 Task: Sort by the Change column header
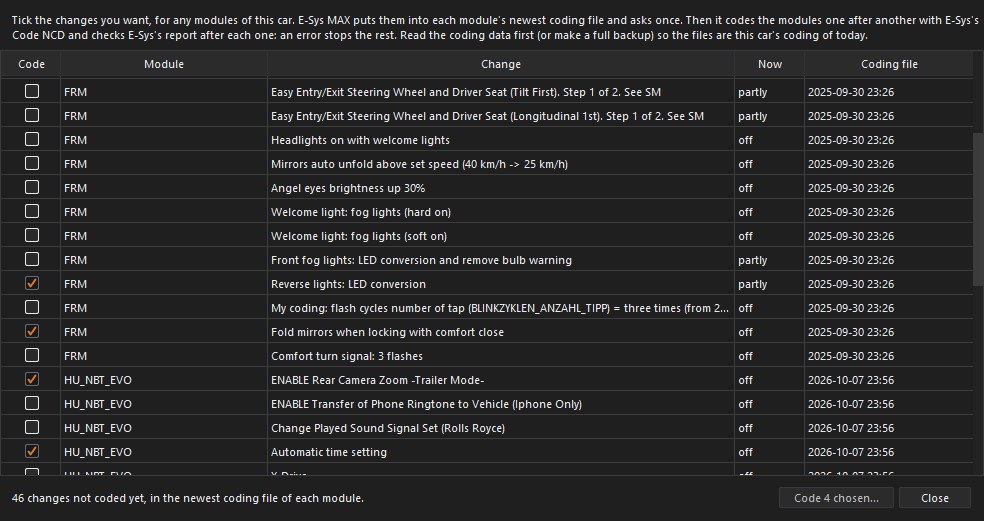501,64
